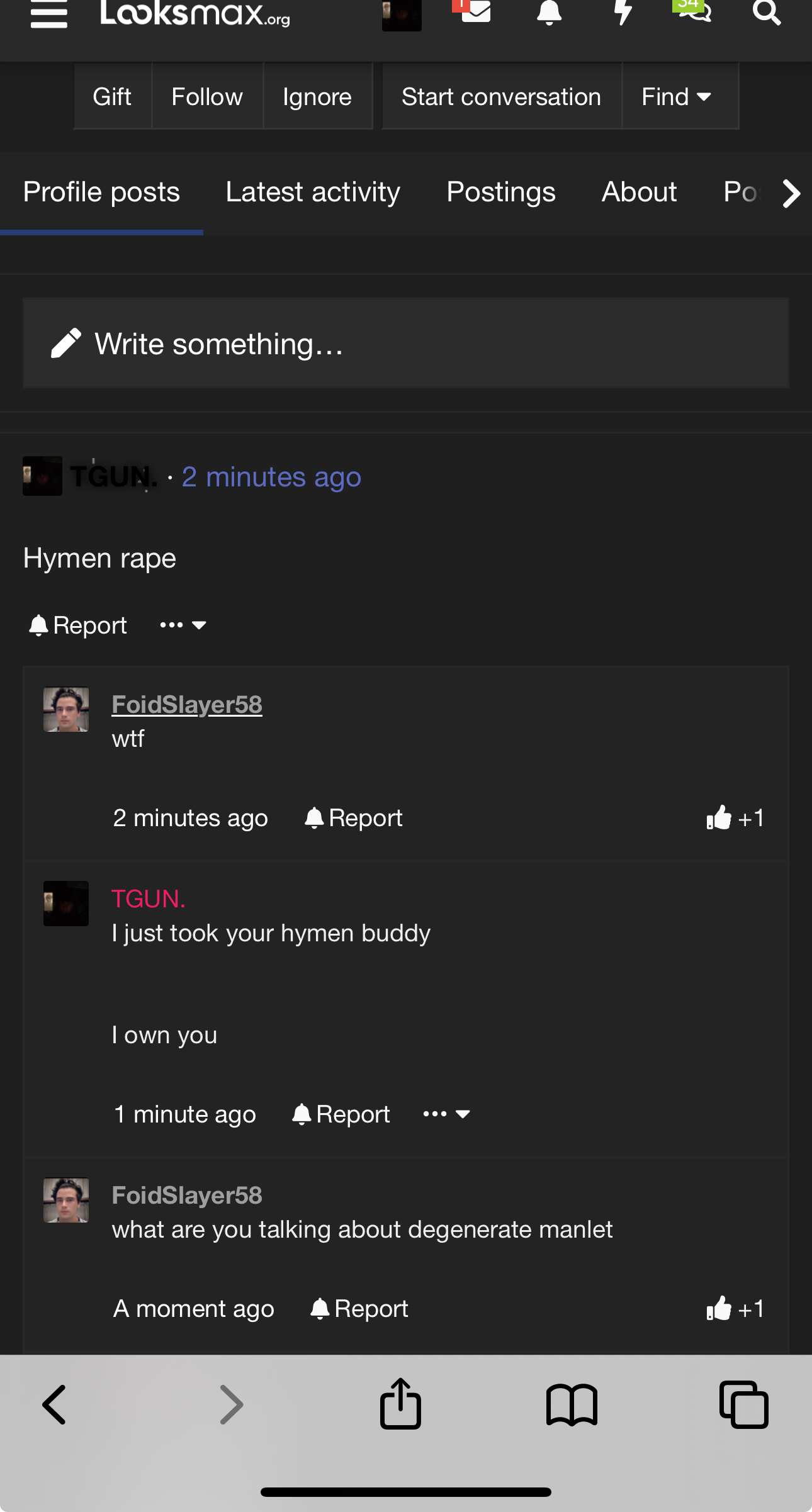812x1512 pixels.
Task: Click the 'Write something...' input field
Action: tap(406, 344)
